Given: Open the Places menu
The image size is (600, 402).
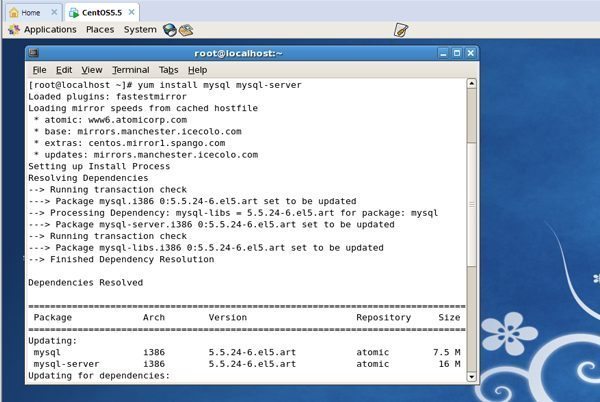Looking at the screenshot, I should pos(100,29).
